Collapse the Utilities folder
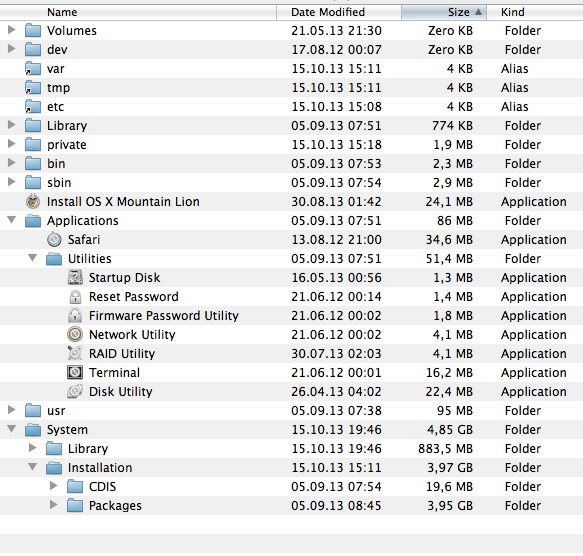This screenshot has width=583, height=556. click(33, 258)
